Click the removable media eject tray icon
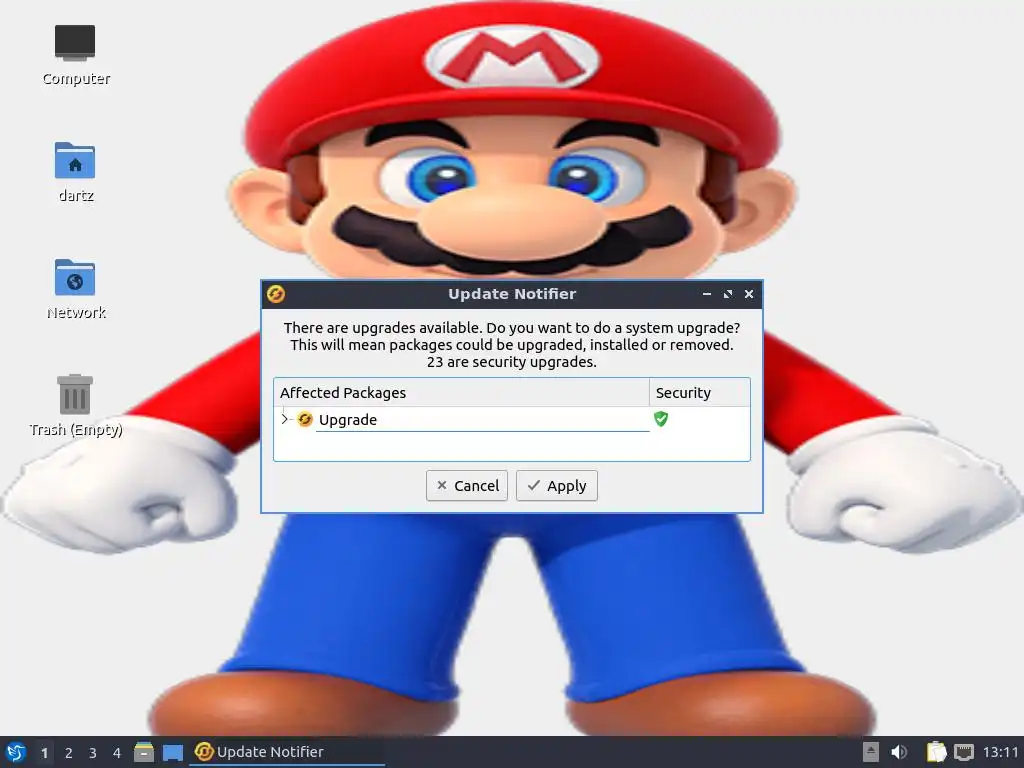This screenshot has height=768, width=1024. [x=870, y=752]
